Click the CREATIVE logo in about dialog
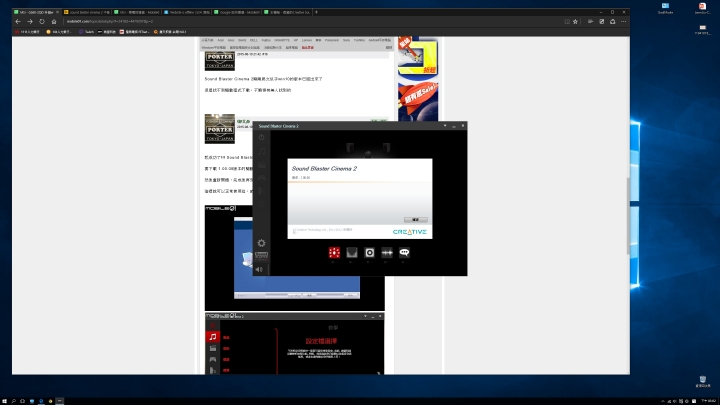This screenshot has height=405, width=720. point(410,232)
